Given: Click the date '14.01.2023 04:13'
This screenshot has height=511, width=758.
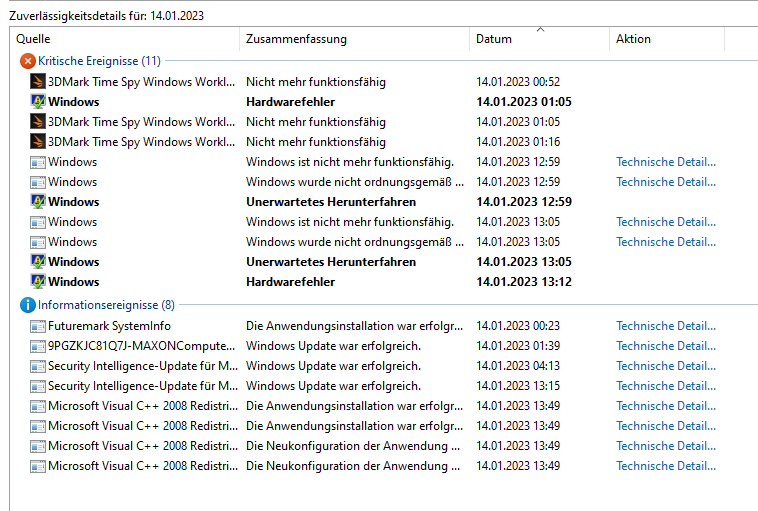Looking at the screenshot, I should pos(518,366).
